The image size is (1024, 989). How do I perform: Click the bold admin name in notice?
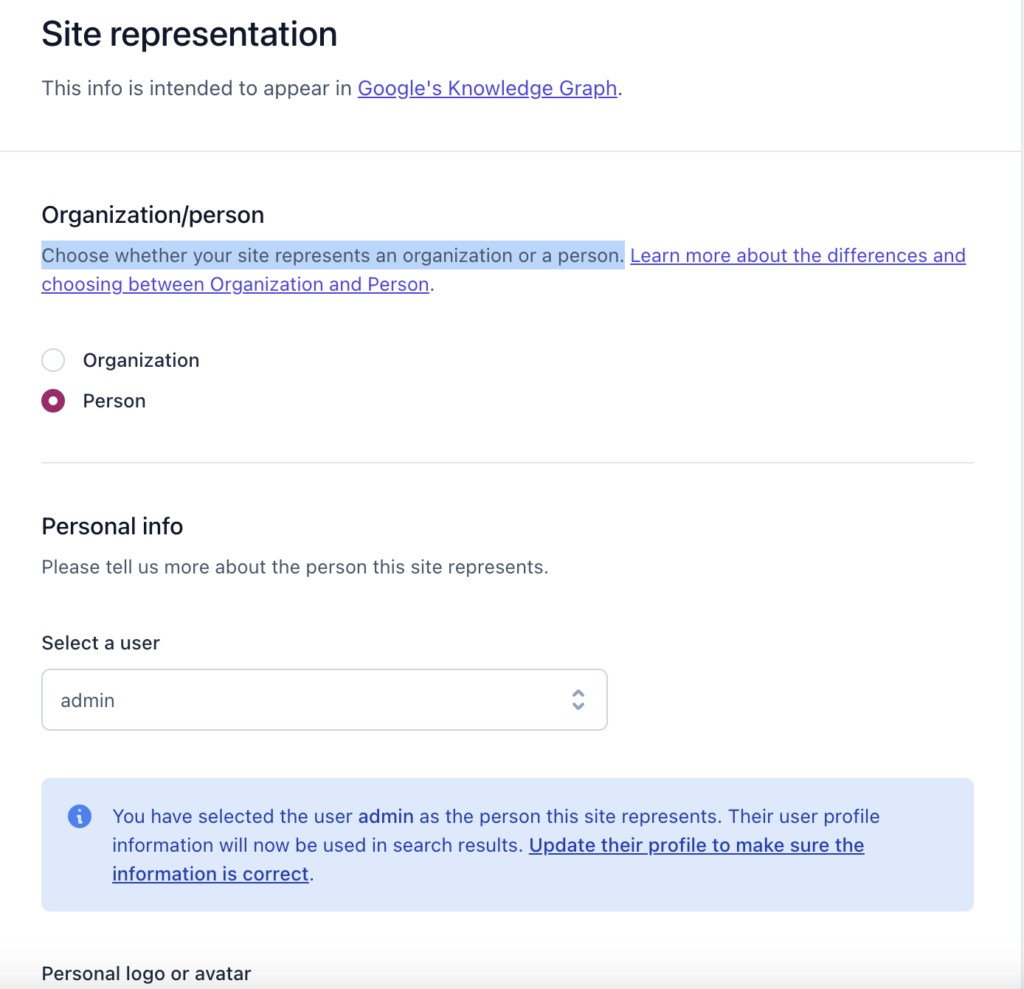pyautogui.click(x=385, y=816)
